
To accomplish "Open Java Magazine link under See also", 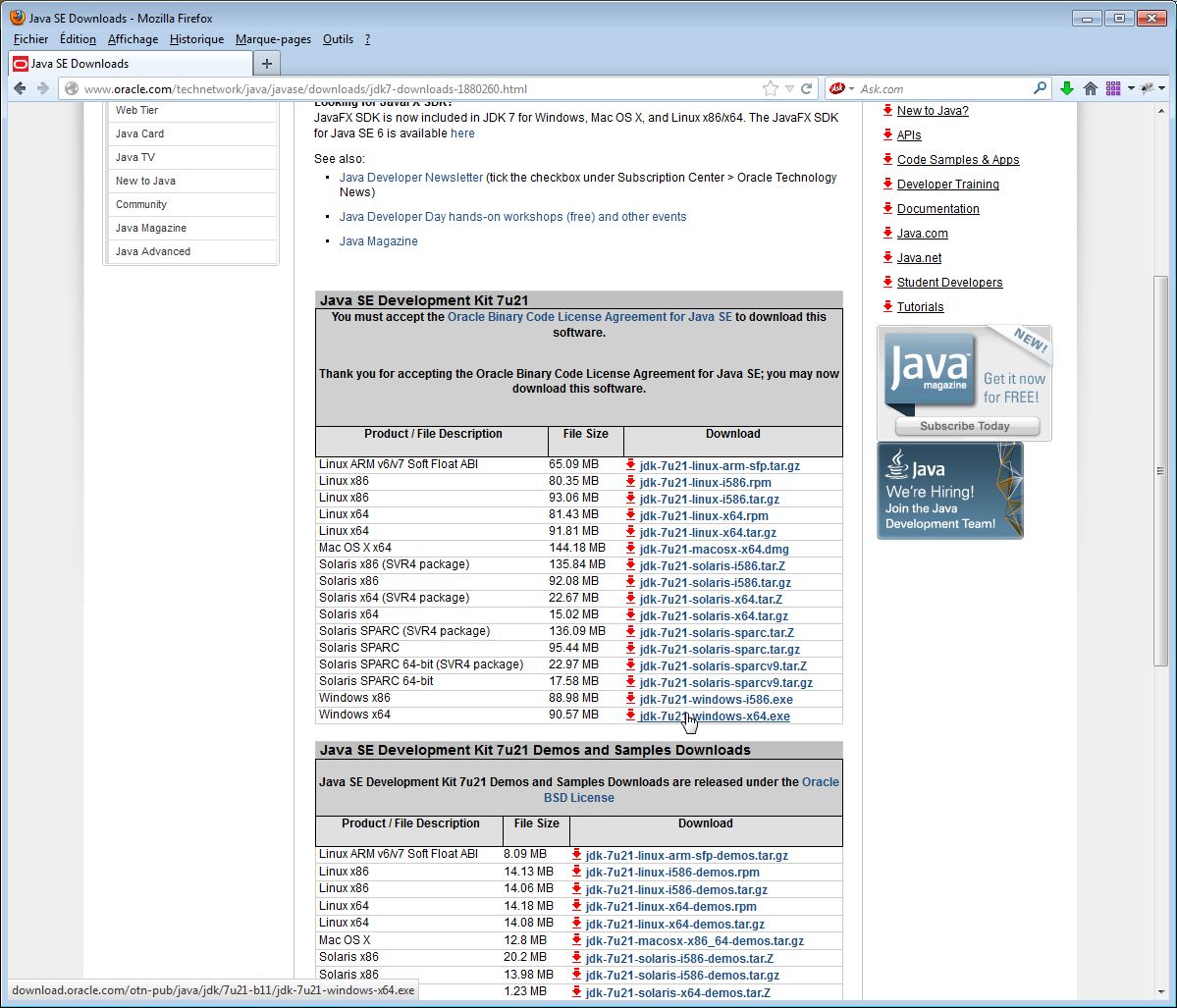I will click(x=378, y=240).
